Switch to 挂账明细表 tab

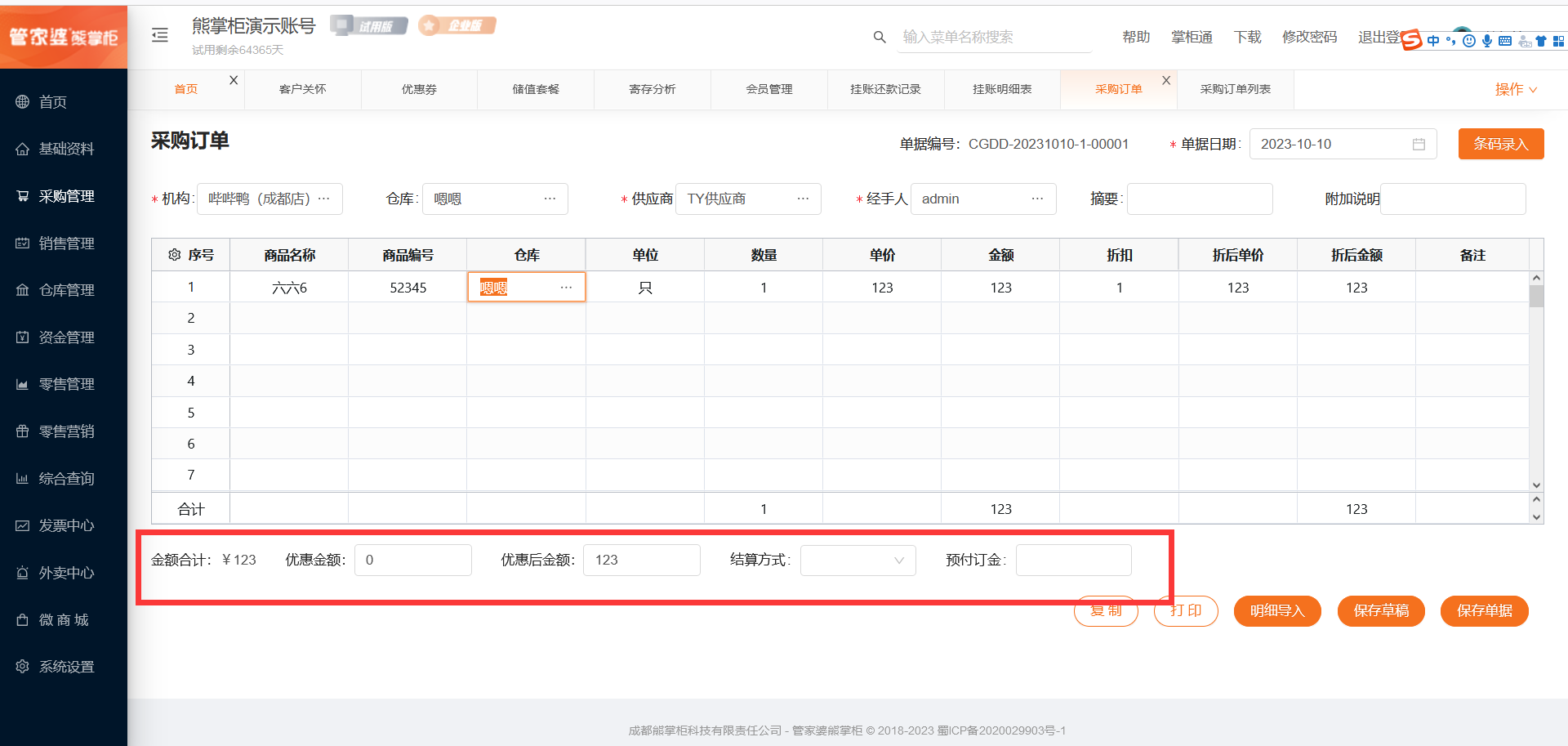click(x=1002, y=89)
